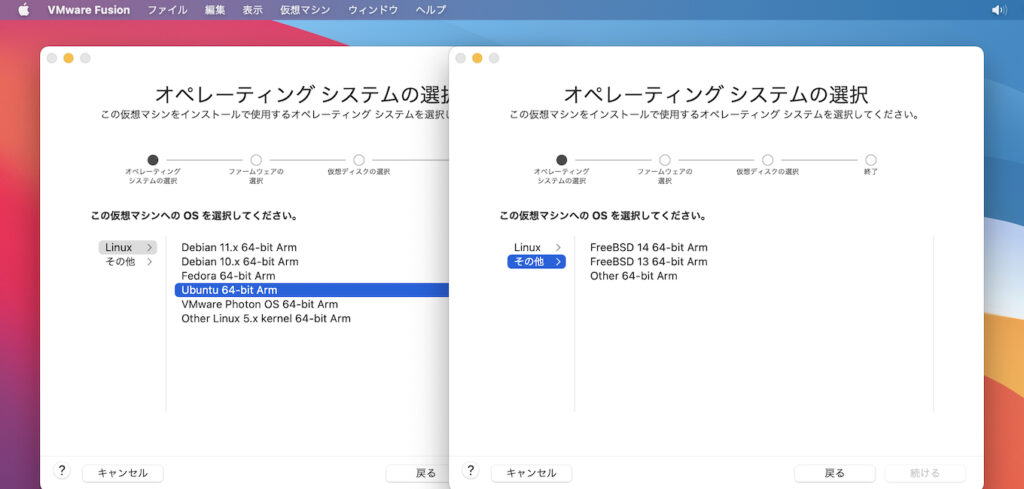Screen dimensions: 1024x489
Task: Click the volume icon in menu bar
Action: pyautogui.click(x=999, y=10)
